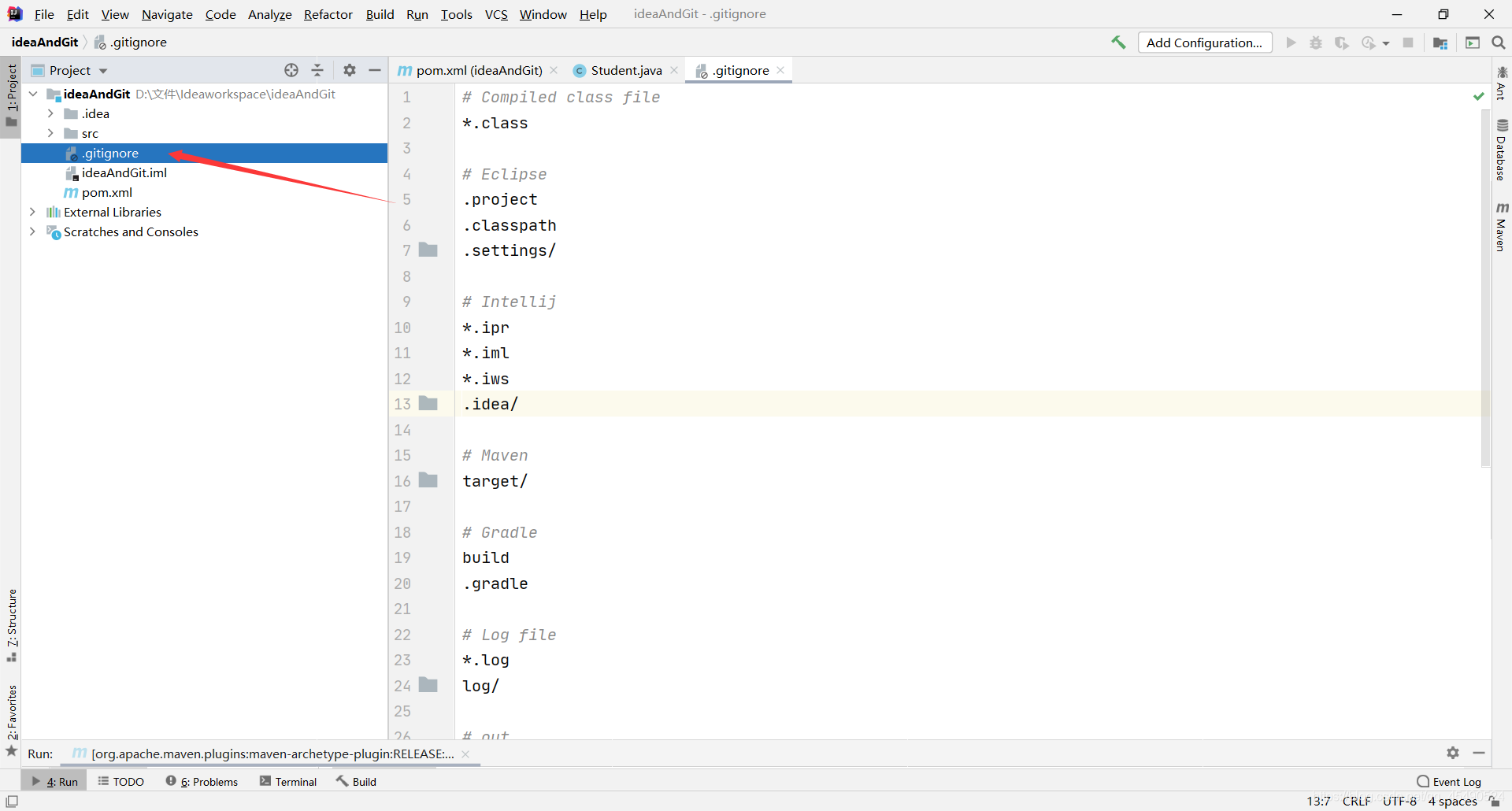Click Collapse All icon in Project panel
Image resolution: width=1512 pixels, height=811 pixels.
[x=317, y=70]
